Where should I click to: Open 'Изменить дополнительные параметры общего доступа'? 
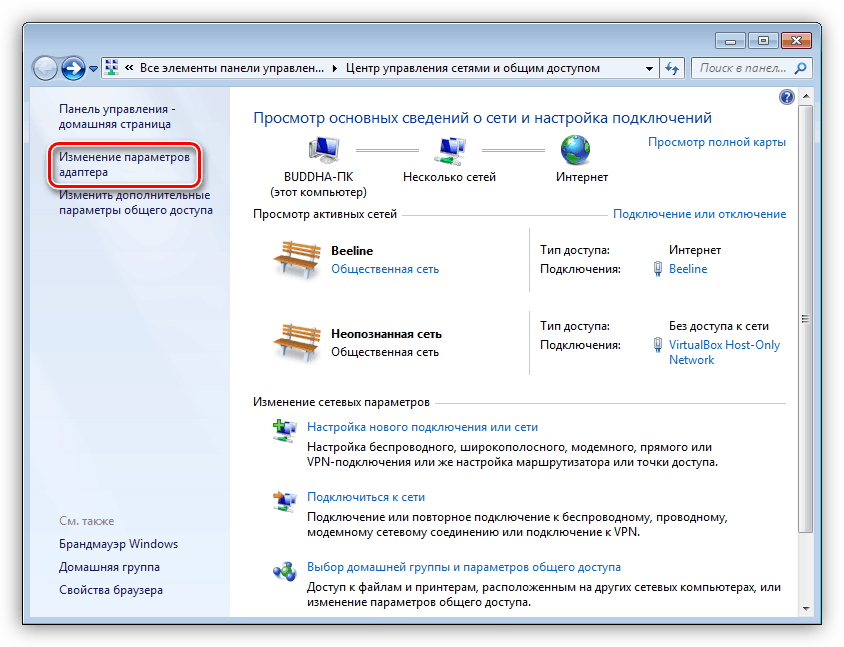click(x=136, y=202)
